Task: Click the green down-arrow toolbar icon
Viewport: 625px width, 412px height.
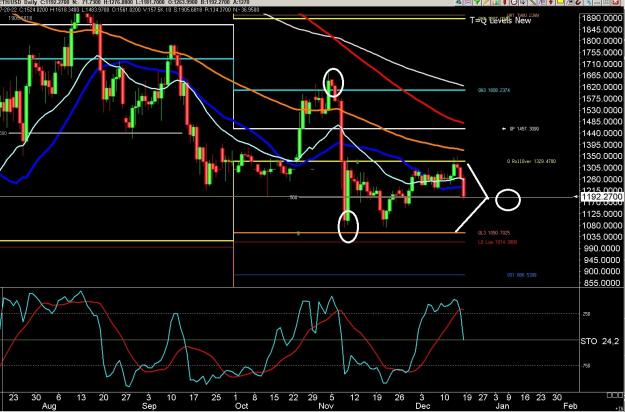Action: (477, 2)
